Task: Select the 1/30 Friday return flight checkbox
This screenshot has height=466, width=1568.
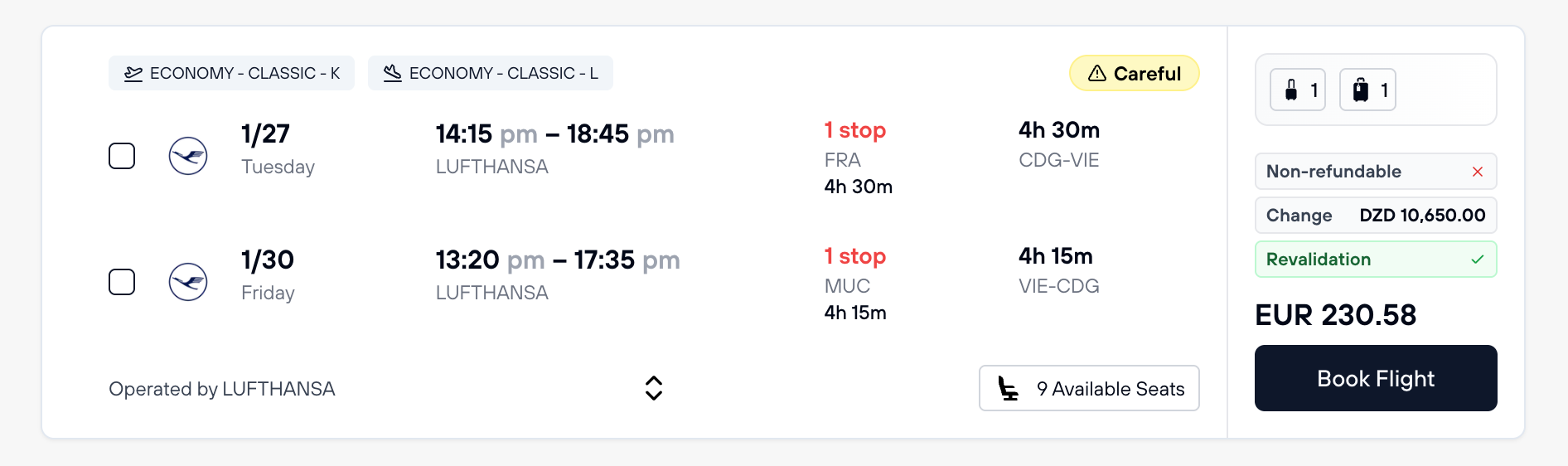Action: (x=122, y=282)
